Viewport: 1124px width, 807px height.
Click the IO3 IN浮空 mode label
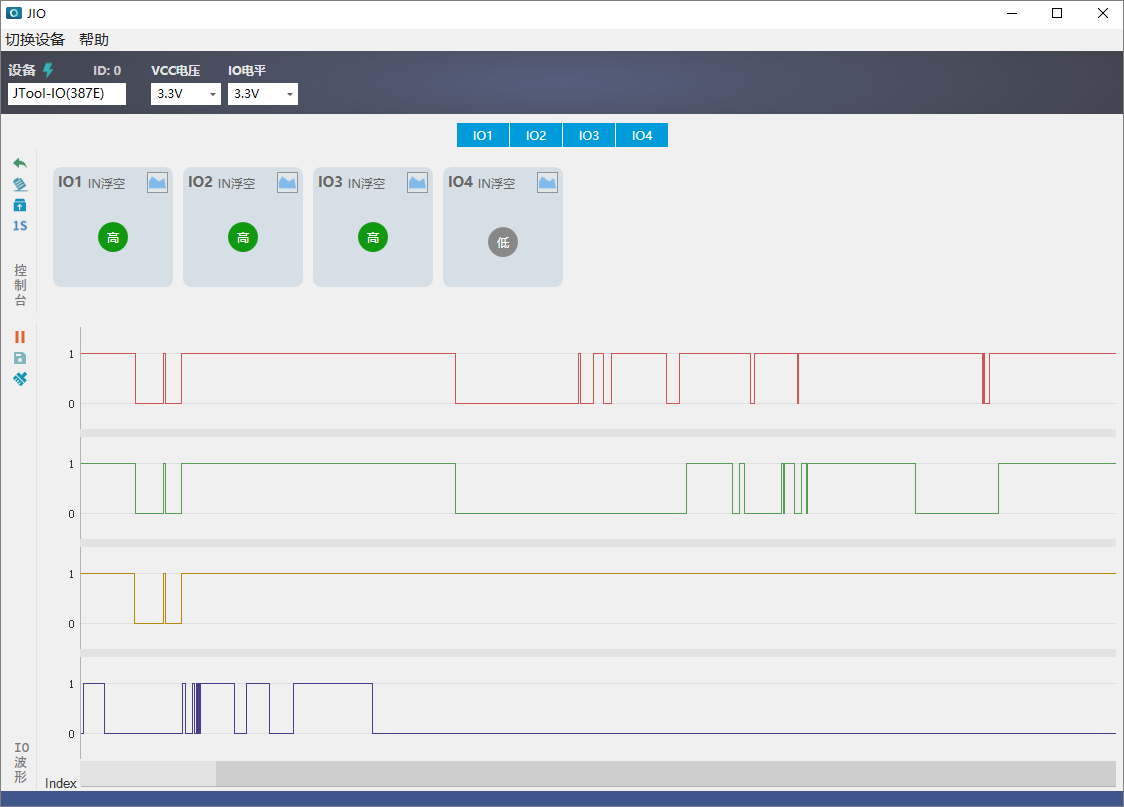tap(366, 183)
